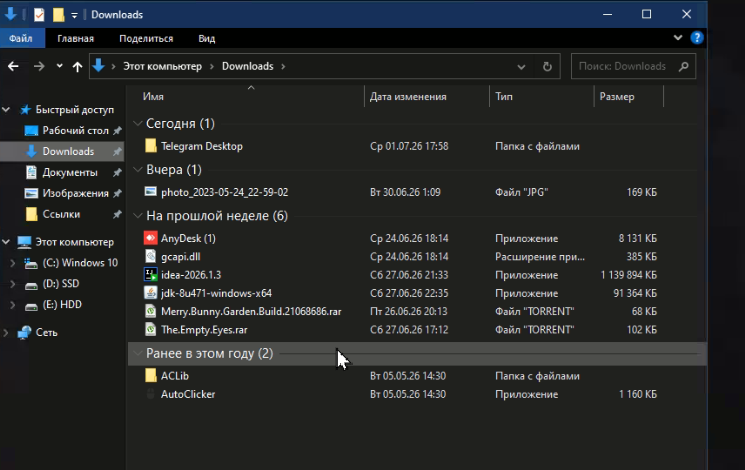Image resolution: width=745 pixels, height=470 pixels.
Task: Go back with the left arrow icon
Action: [x=13, y=67]
